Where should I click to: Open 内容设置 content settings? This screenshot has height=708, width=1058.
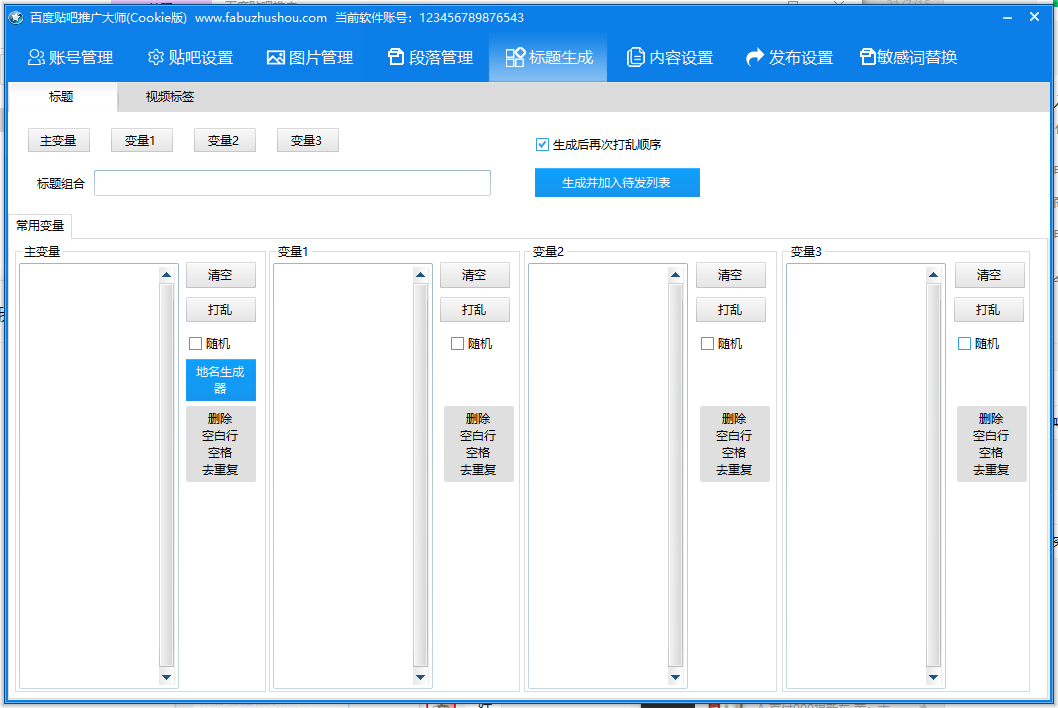point(670,57)
